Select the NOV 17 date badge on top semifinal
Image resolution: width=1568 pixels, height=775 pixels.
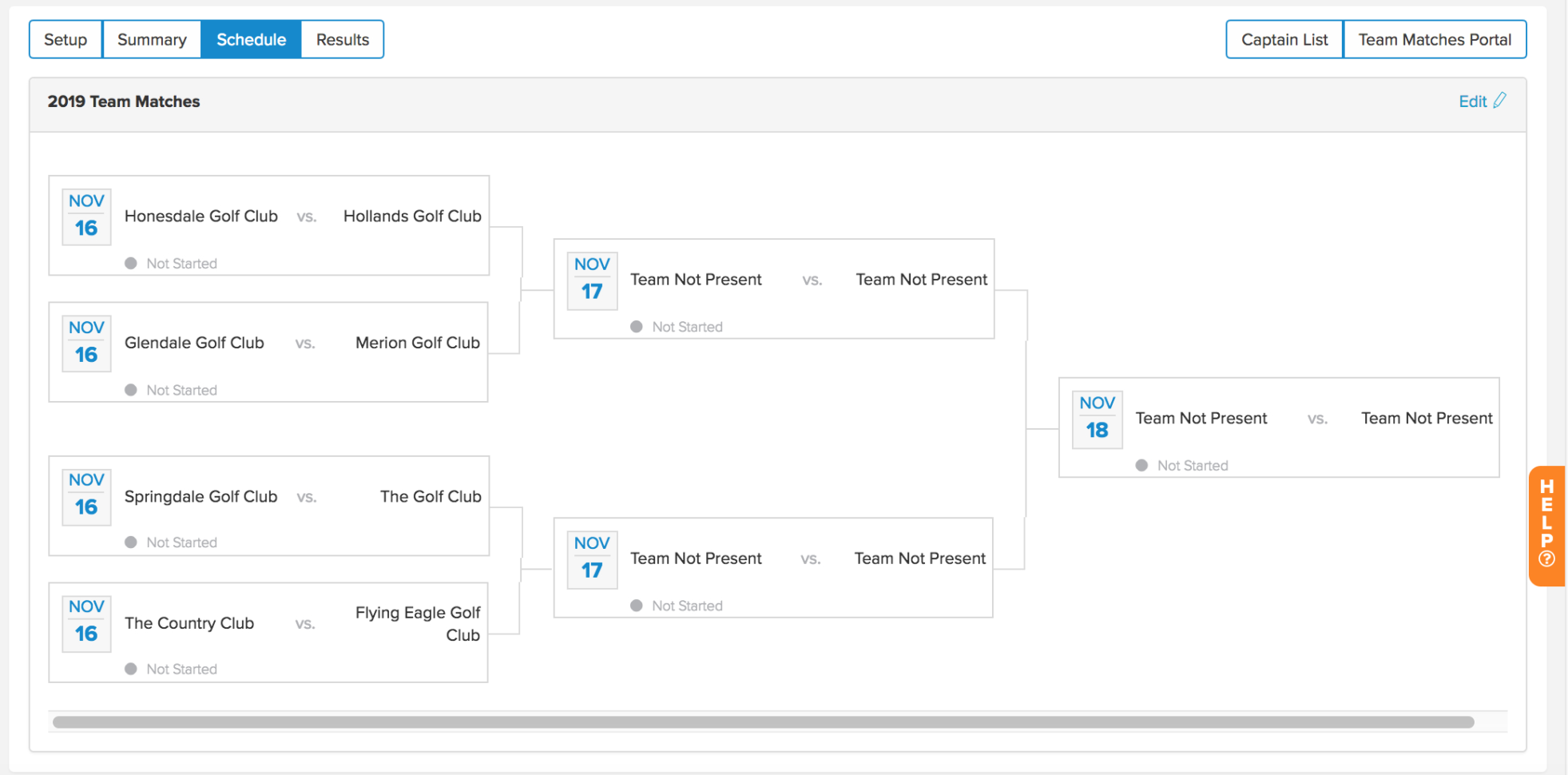(591, 280)
